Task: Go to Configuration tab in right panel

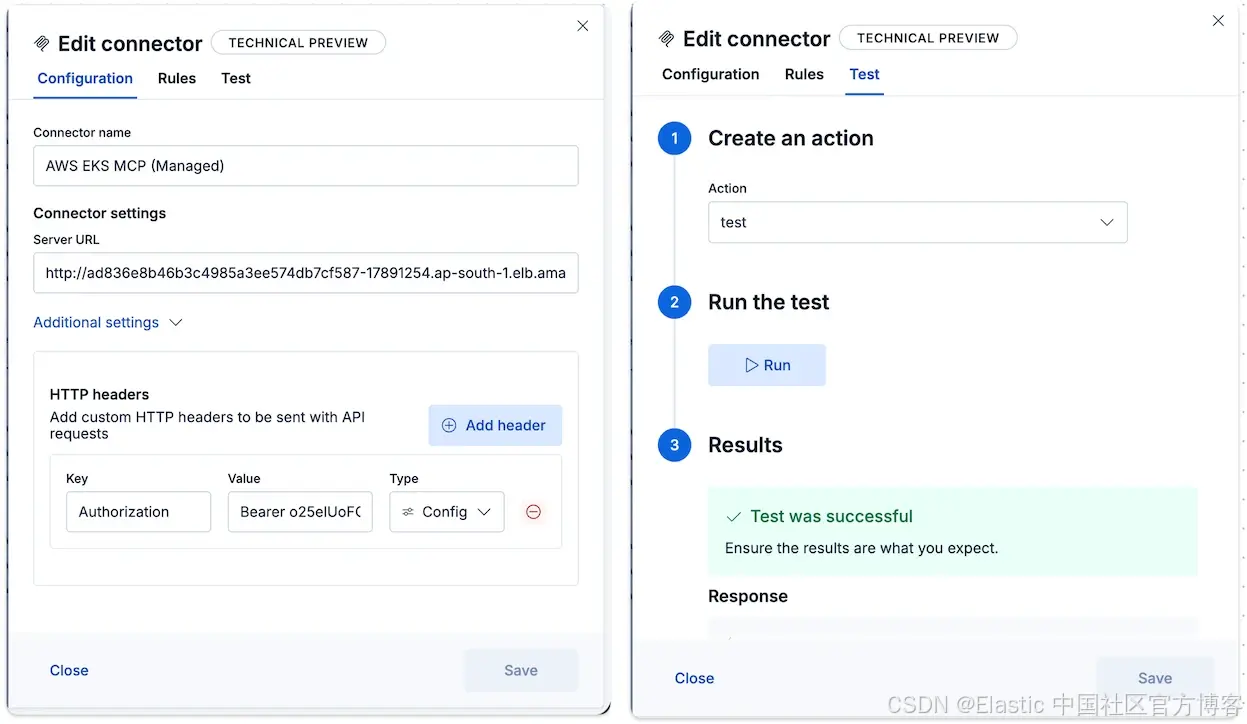Action: [x=711, y=74]
